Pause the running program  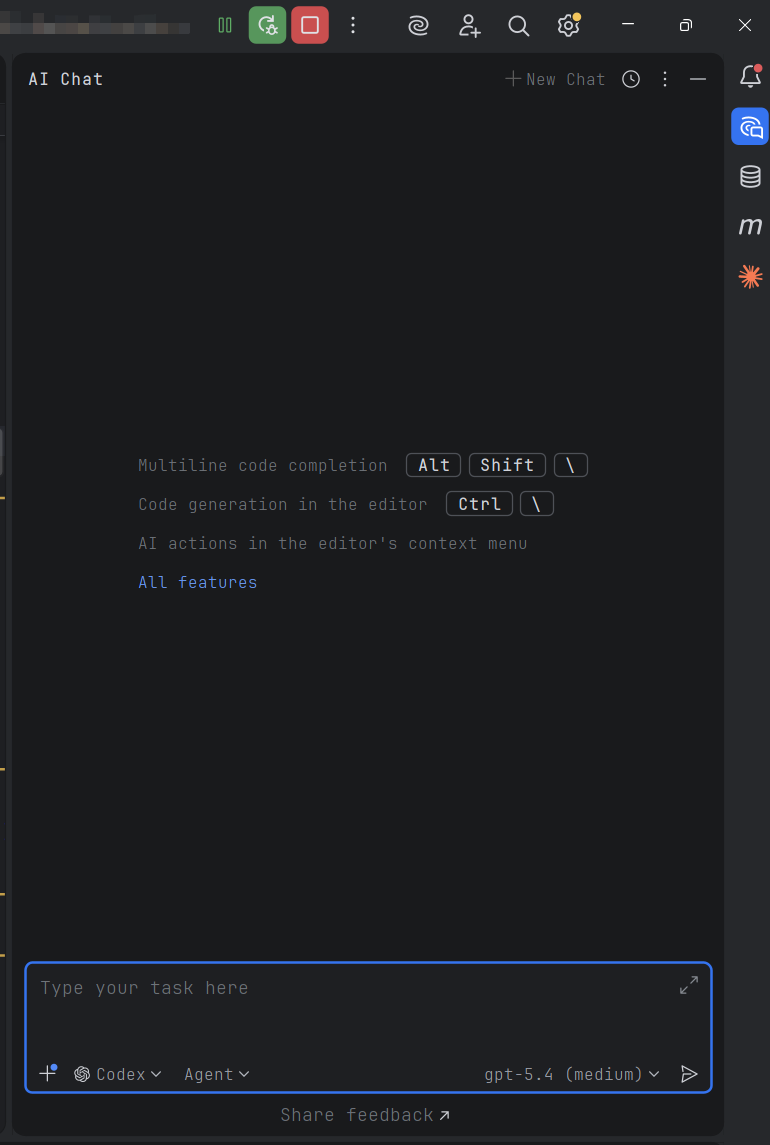tap(225, 26)
